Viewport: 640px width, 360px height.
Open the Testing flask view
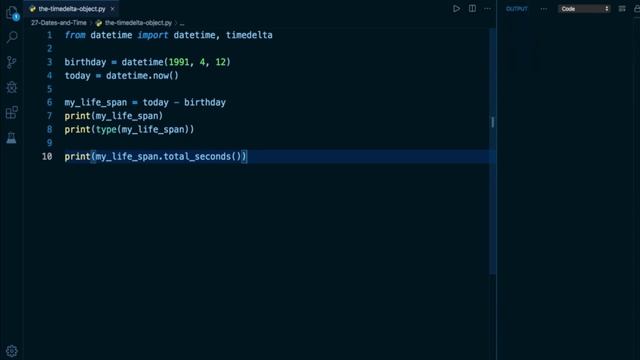point(11,138)
